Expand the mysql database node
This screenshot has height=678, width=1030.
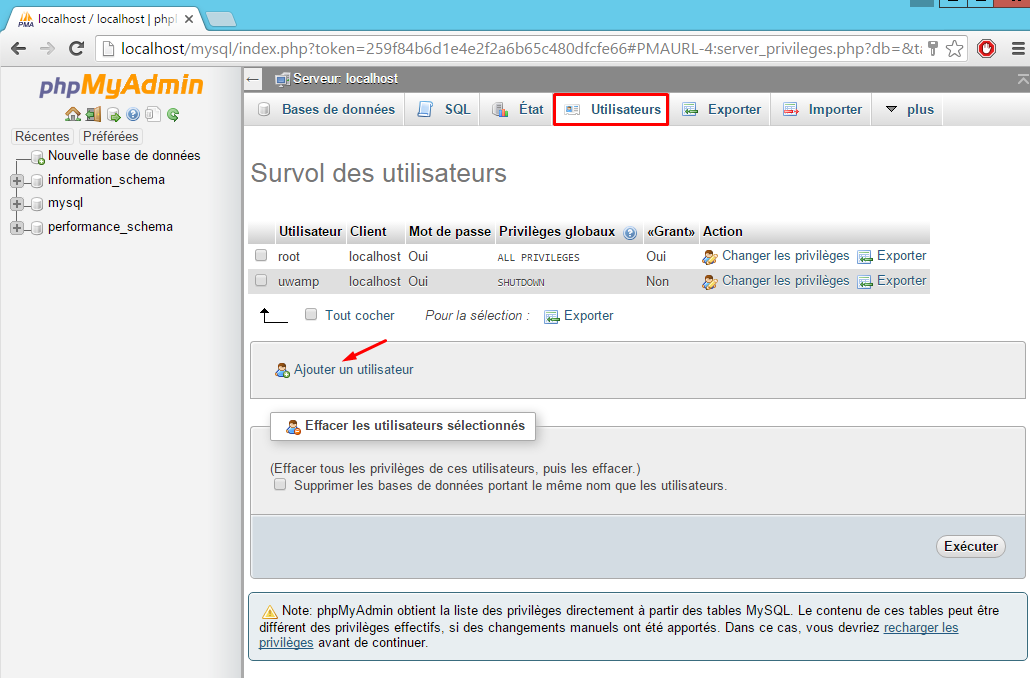(17, 204)
